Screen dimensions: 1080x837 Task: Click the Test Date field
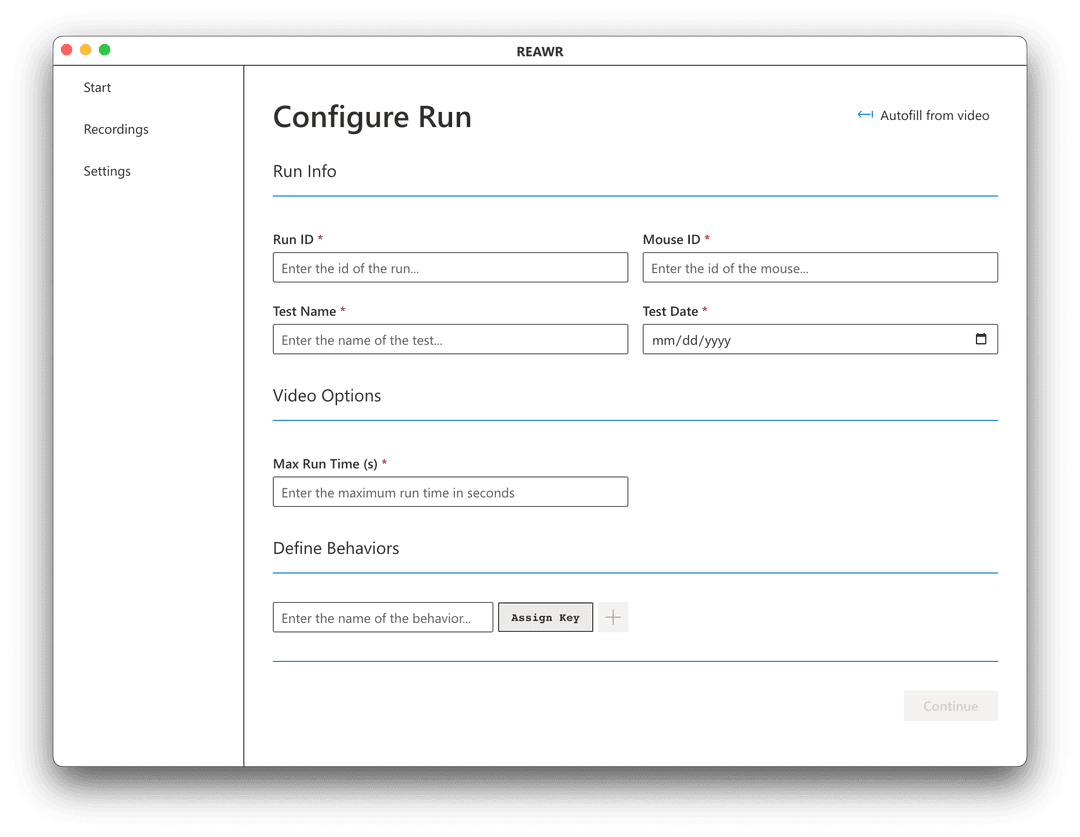pyautogui.click(x=800, y=339)
